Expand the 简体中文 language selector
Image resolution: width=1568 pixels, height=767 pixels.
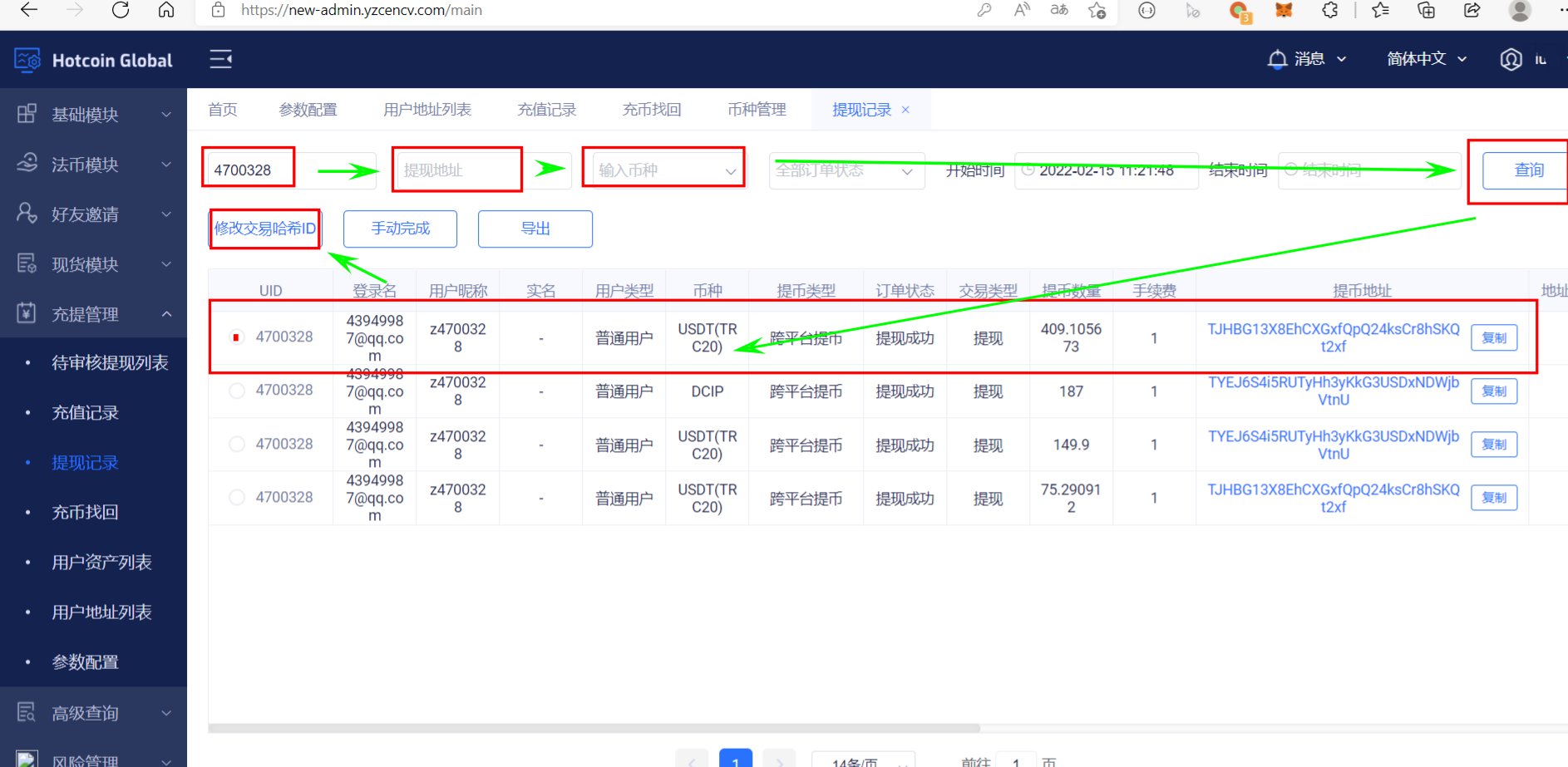[x=1426, y=59]
